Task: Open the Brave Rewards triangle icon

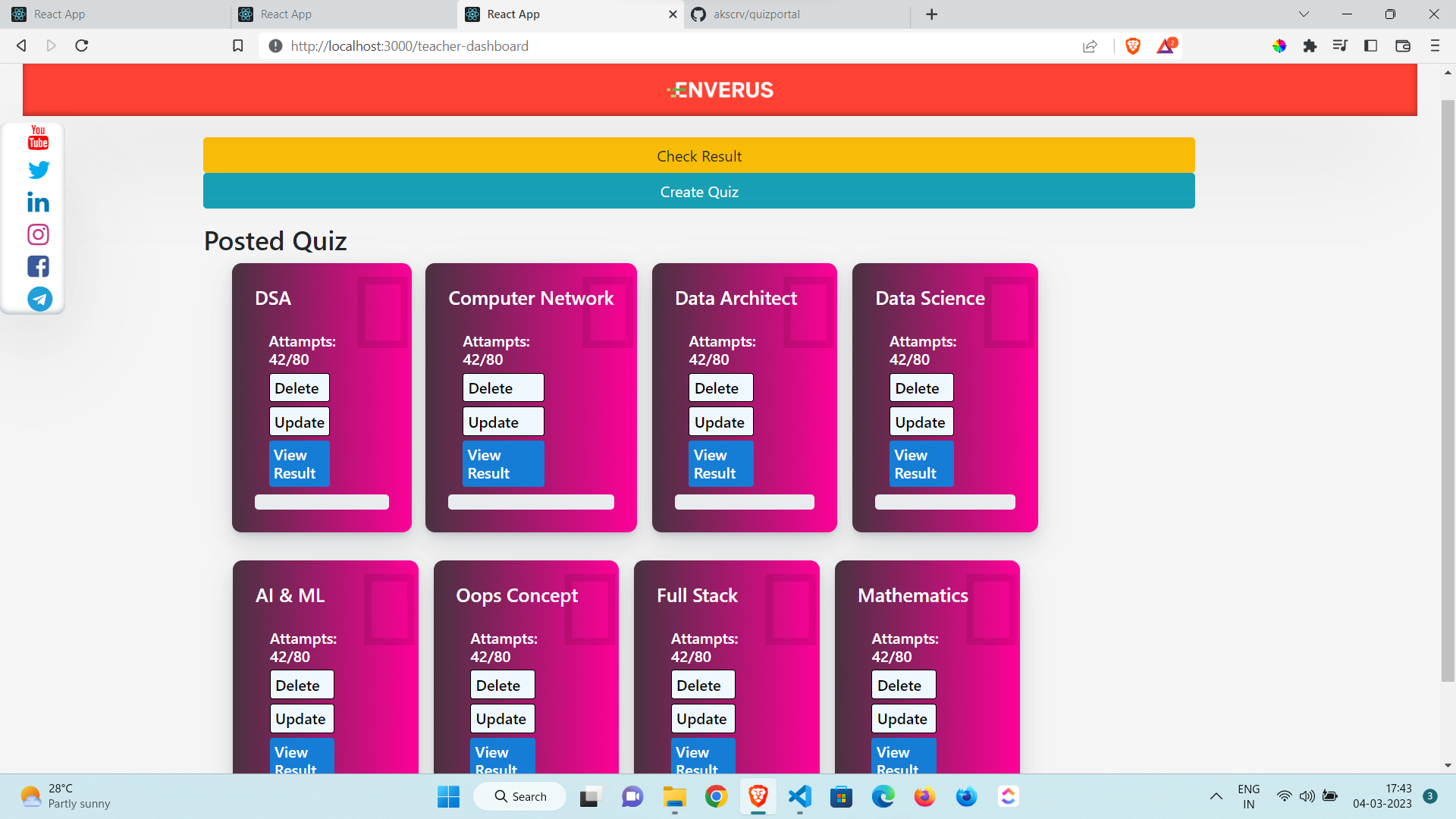Action: tap(1166, 45)
